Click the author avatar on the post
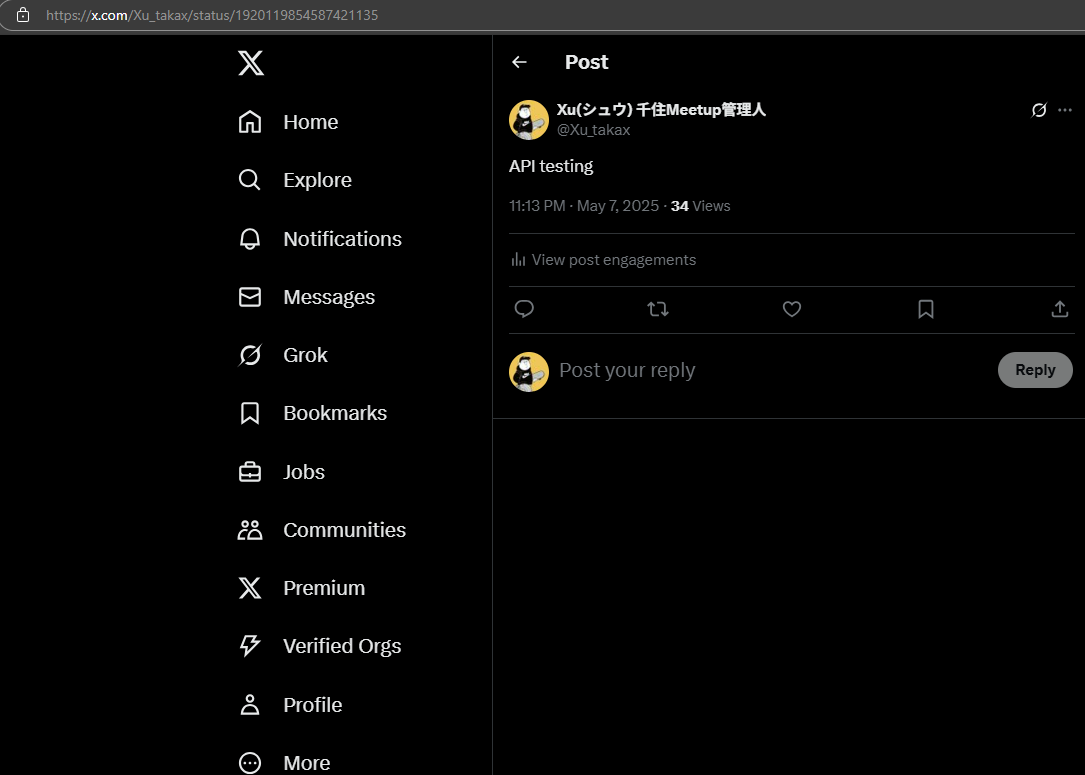 point(529,120)
